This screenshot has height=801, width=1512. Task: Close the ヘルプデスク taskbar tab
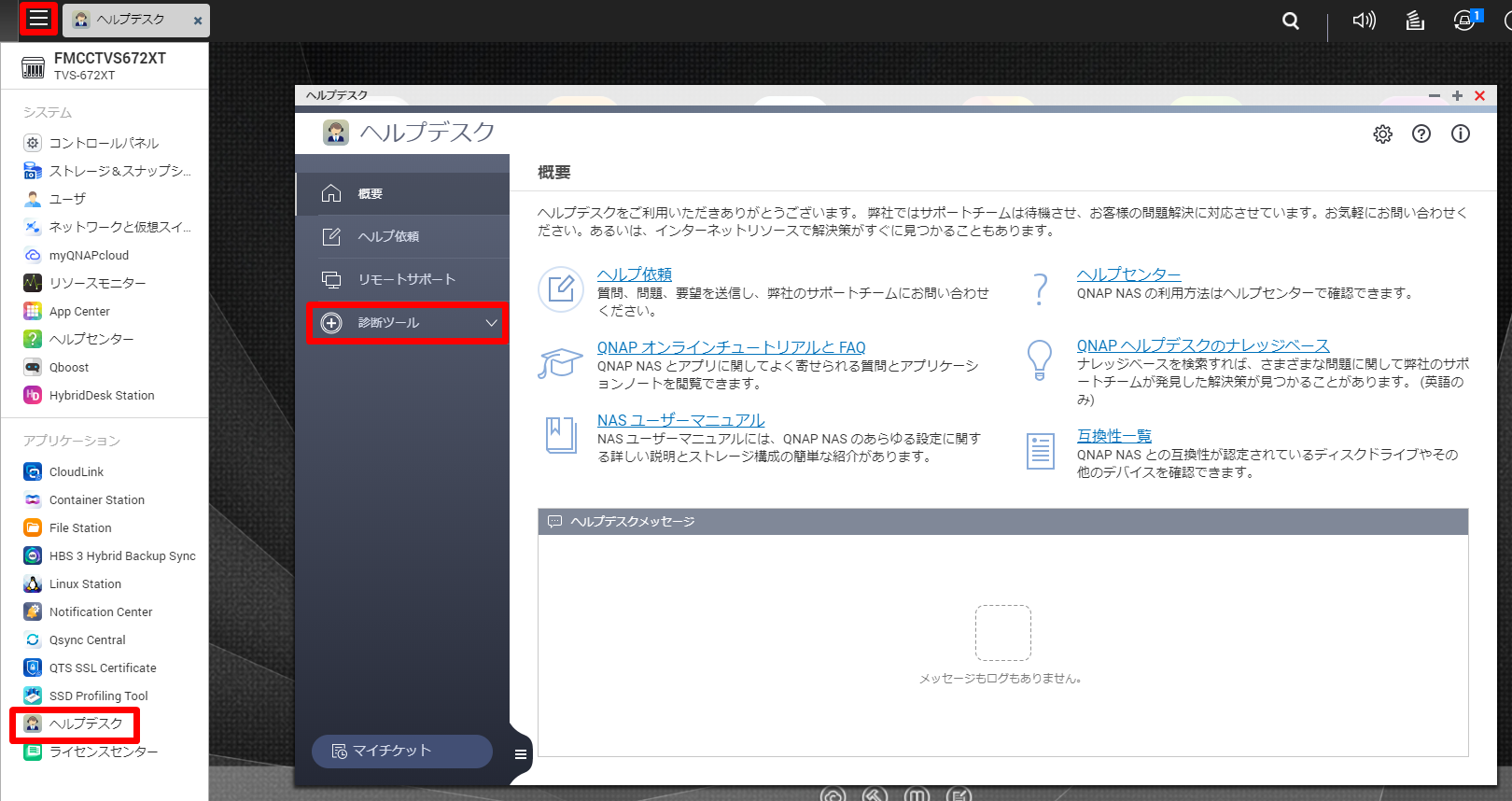198,21
